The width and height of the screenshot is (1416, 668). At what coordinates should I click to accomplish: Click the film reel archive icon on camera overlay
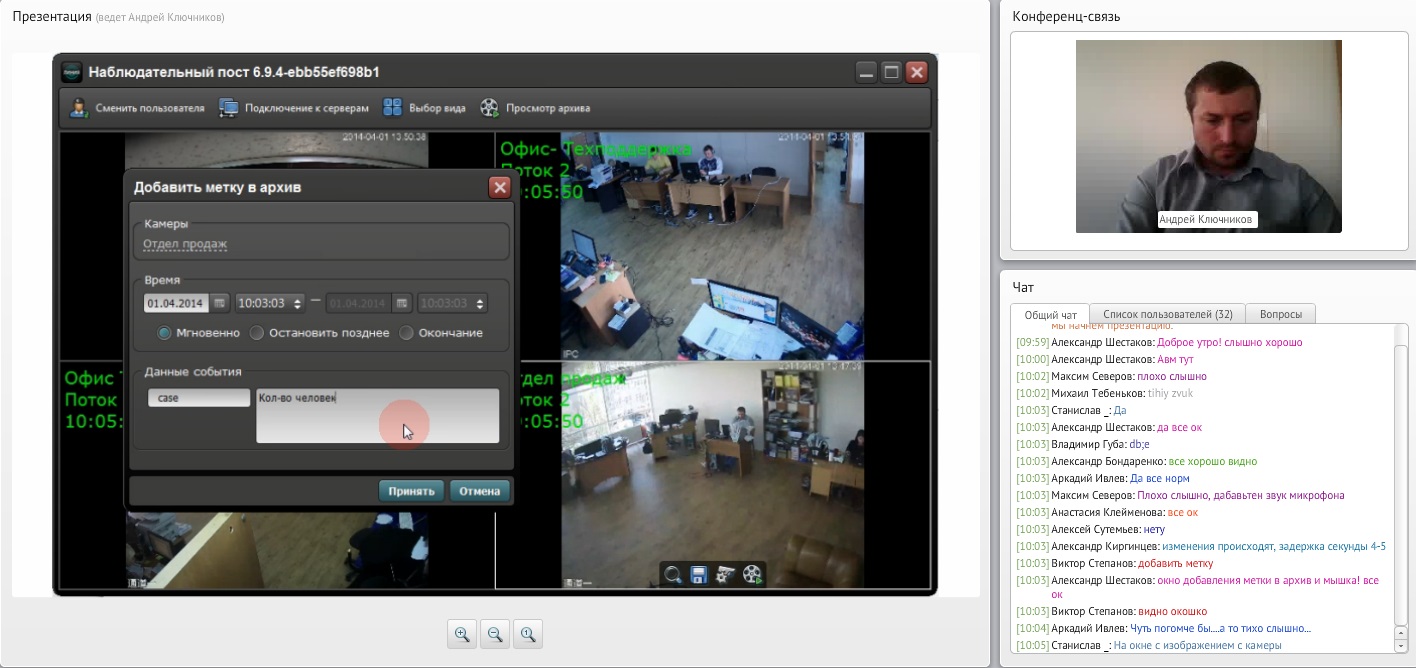(x=752, y=575)
